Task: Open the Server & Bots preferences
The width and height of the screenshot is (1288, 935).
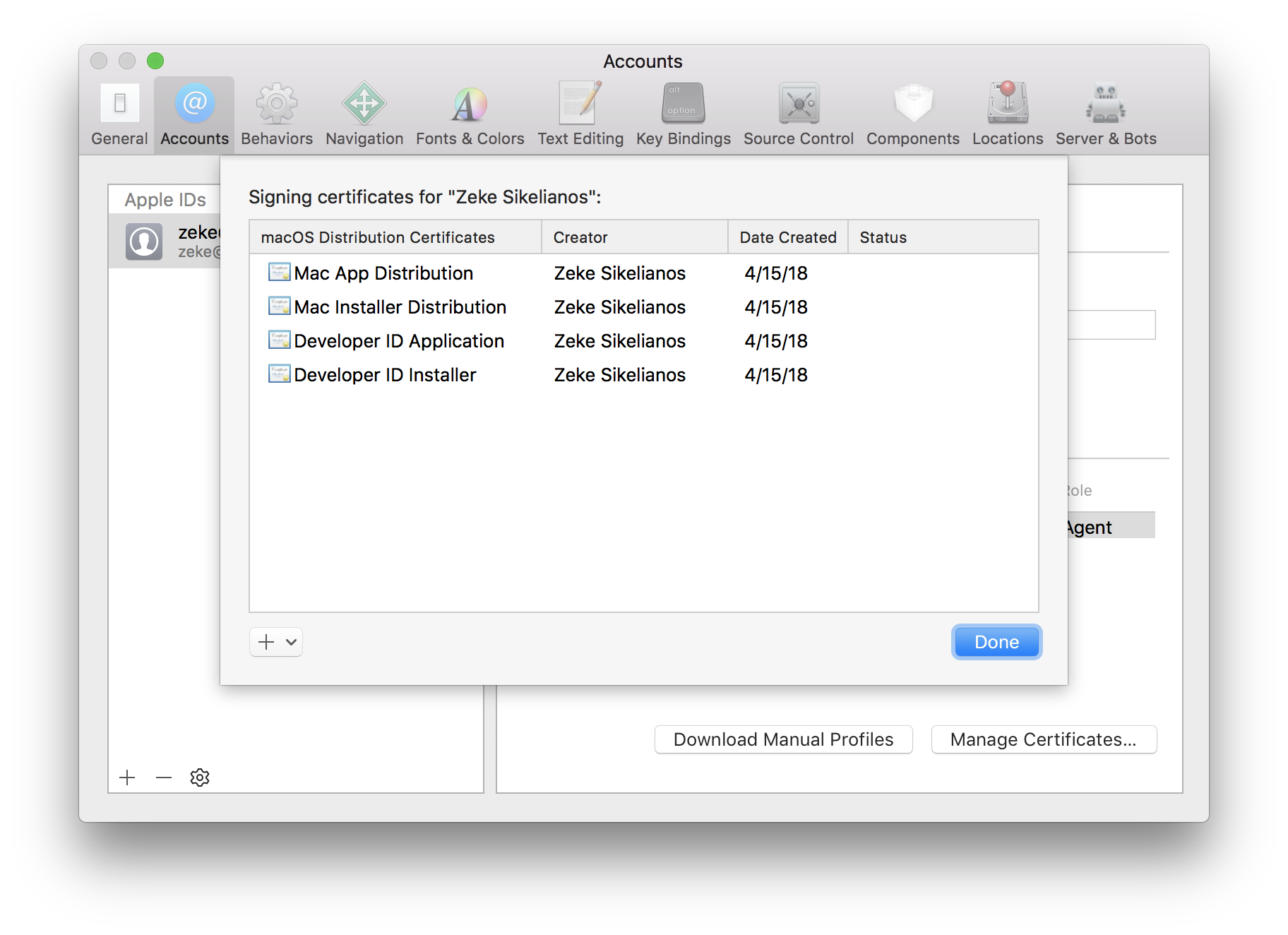Action: (1105, 113)
